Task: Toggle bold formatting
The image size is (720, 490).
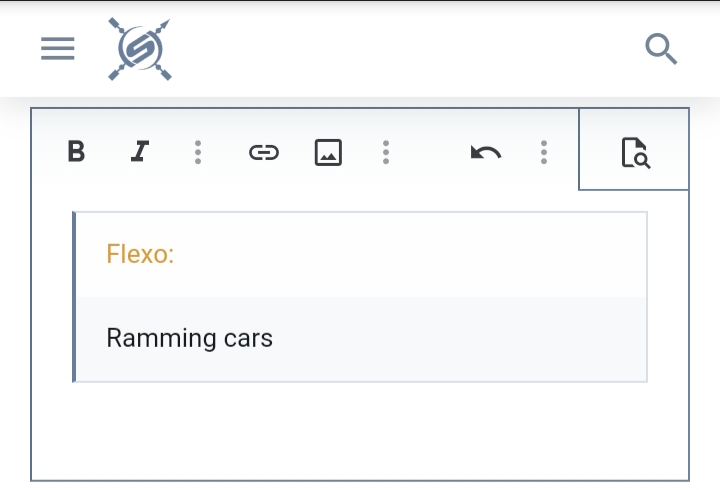Action: point(76,152)
